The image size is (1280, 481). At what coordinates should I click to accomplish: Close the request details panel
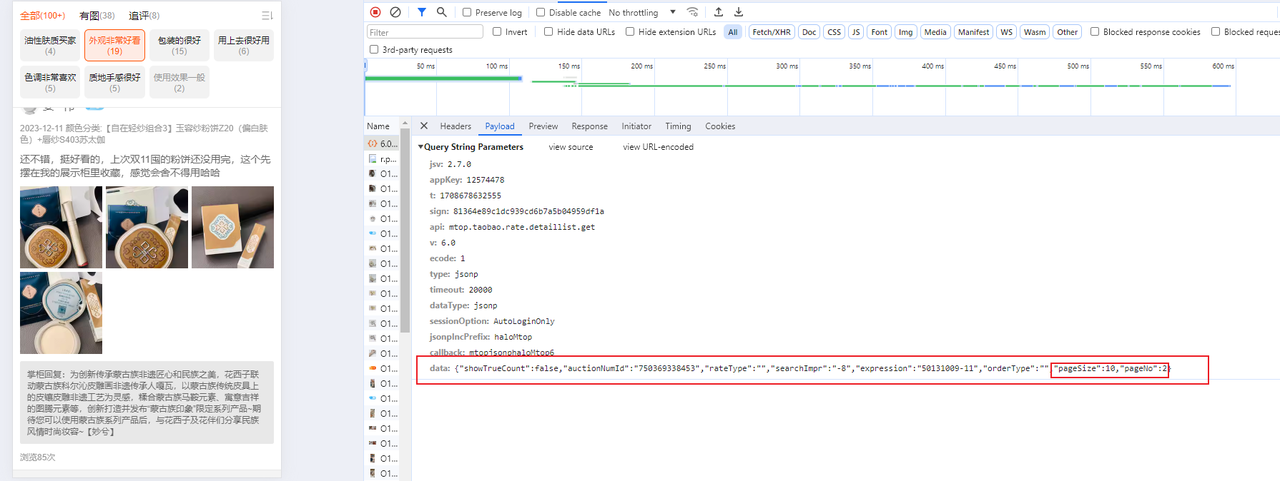(x=424, y=126)
